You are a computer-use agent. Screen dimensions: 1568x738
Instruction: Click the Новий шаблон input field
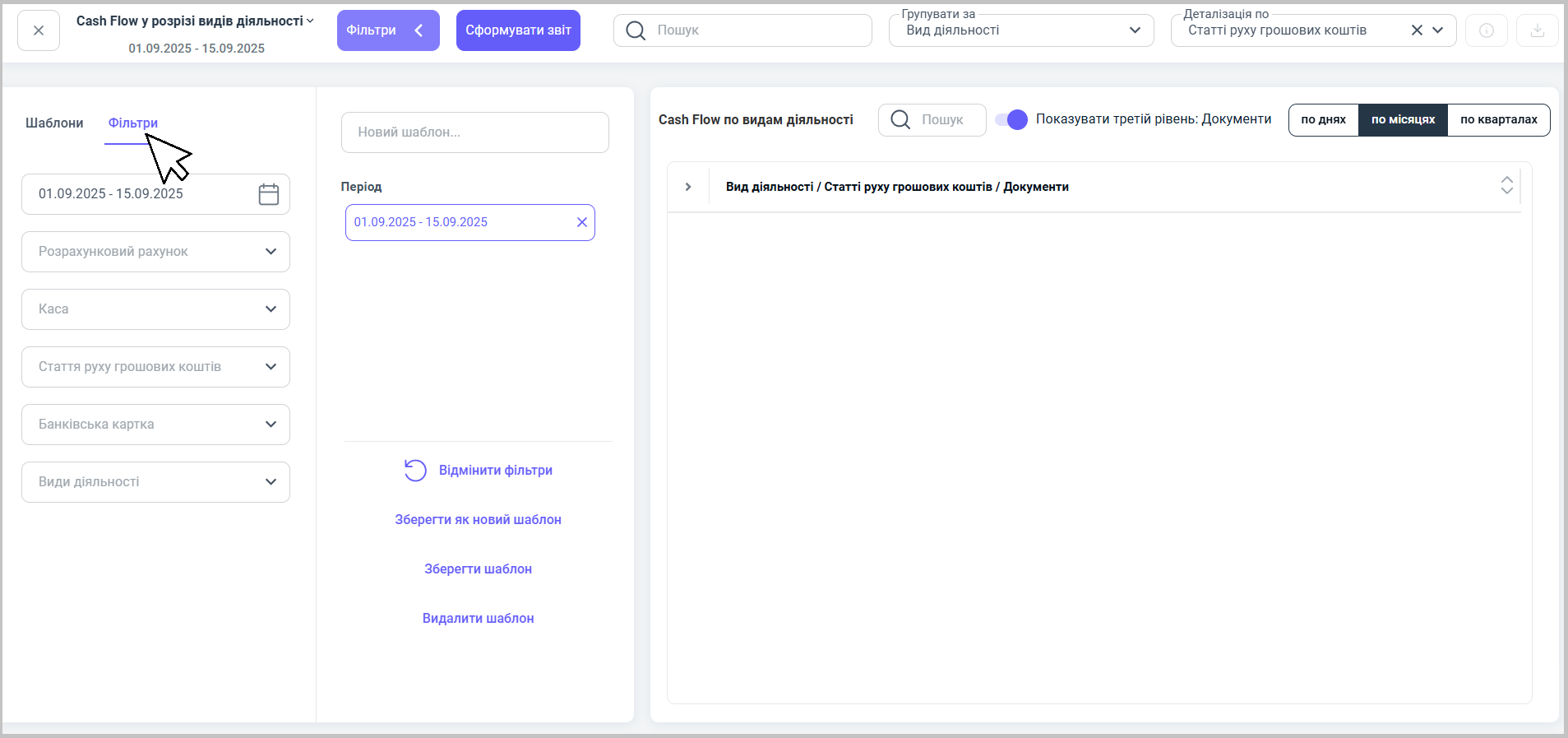(x=474, y=132)
